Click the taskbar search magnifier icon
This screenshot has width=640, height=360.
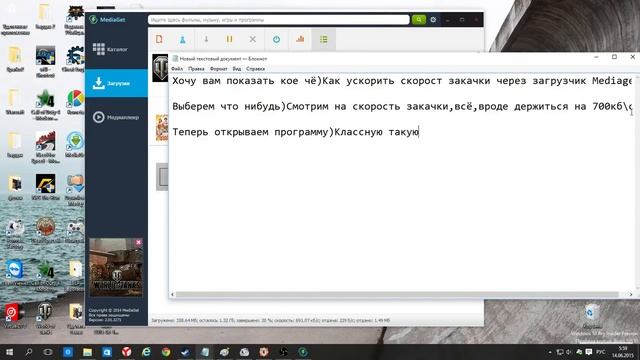tap(29, 352)
